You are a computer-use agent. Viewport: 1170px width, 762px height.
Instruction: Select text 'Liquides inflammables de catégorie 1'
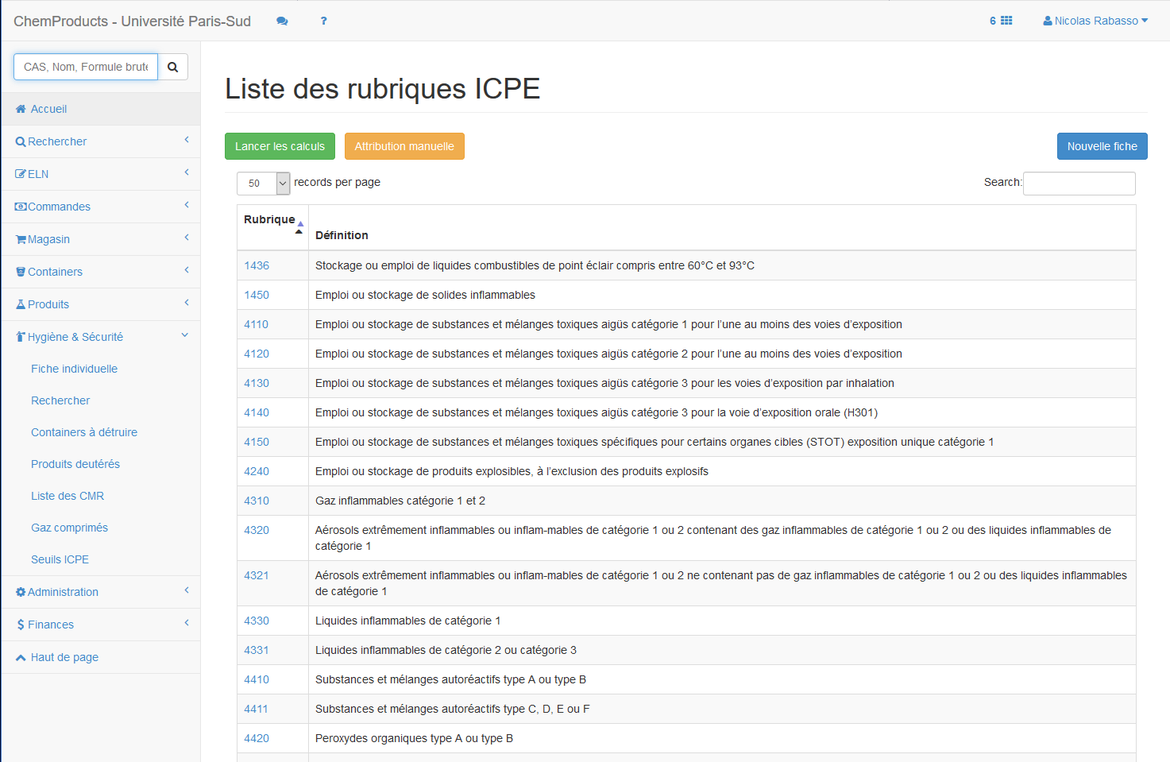[407, 621]
